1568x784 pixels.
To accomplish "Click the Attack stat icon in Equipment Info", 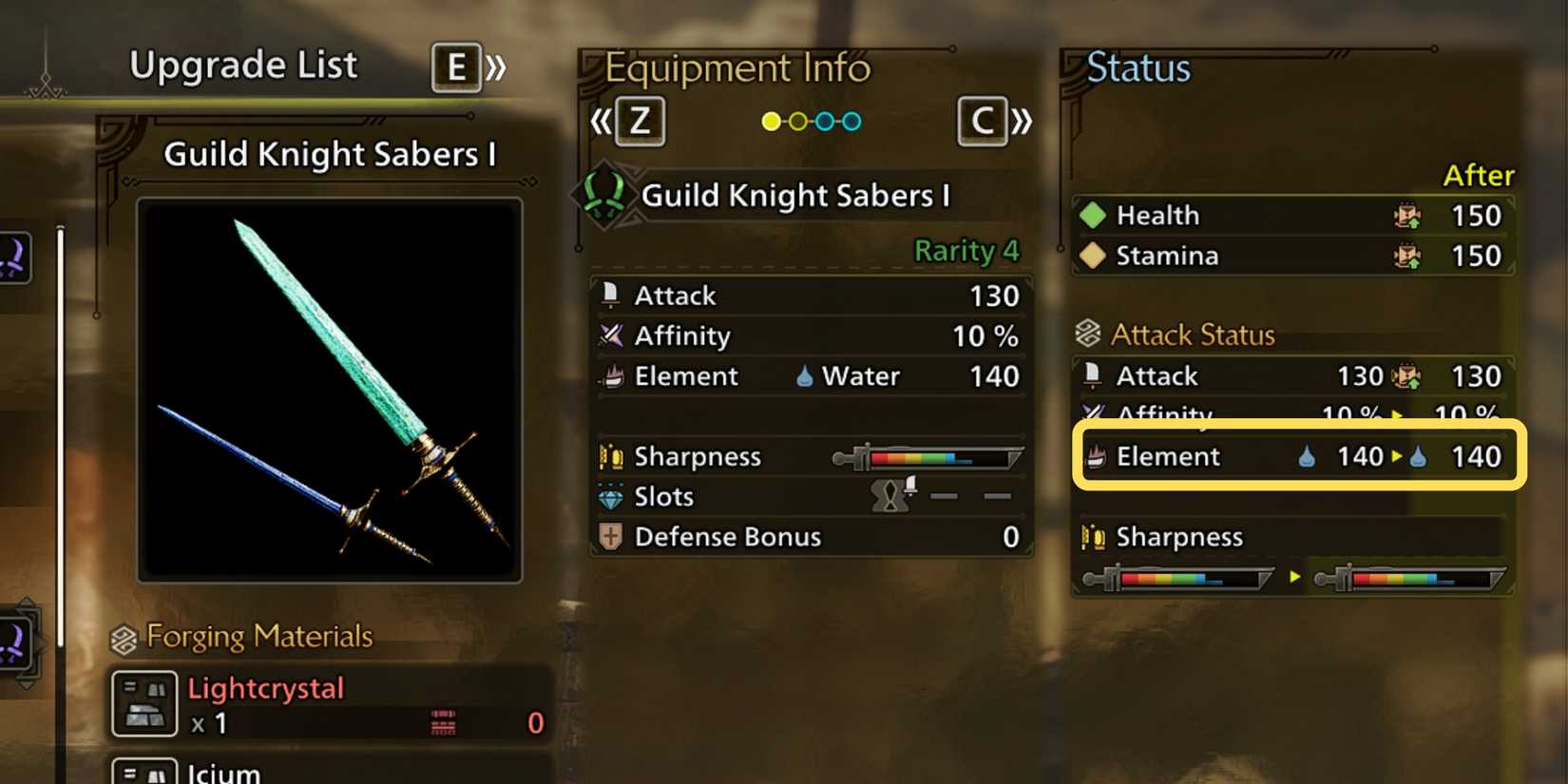I will pos(611,295).
